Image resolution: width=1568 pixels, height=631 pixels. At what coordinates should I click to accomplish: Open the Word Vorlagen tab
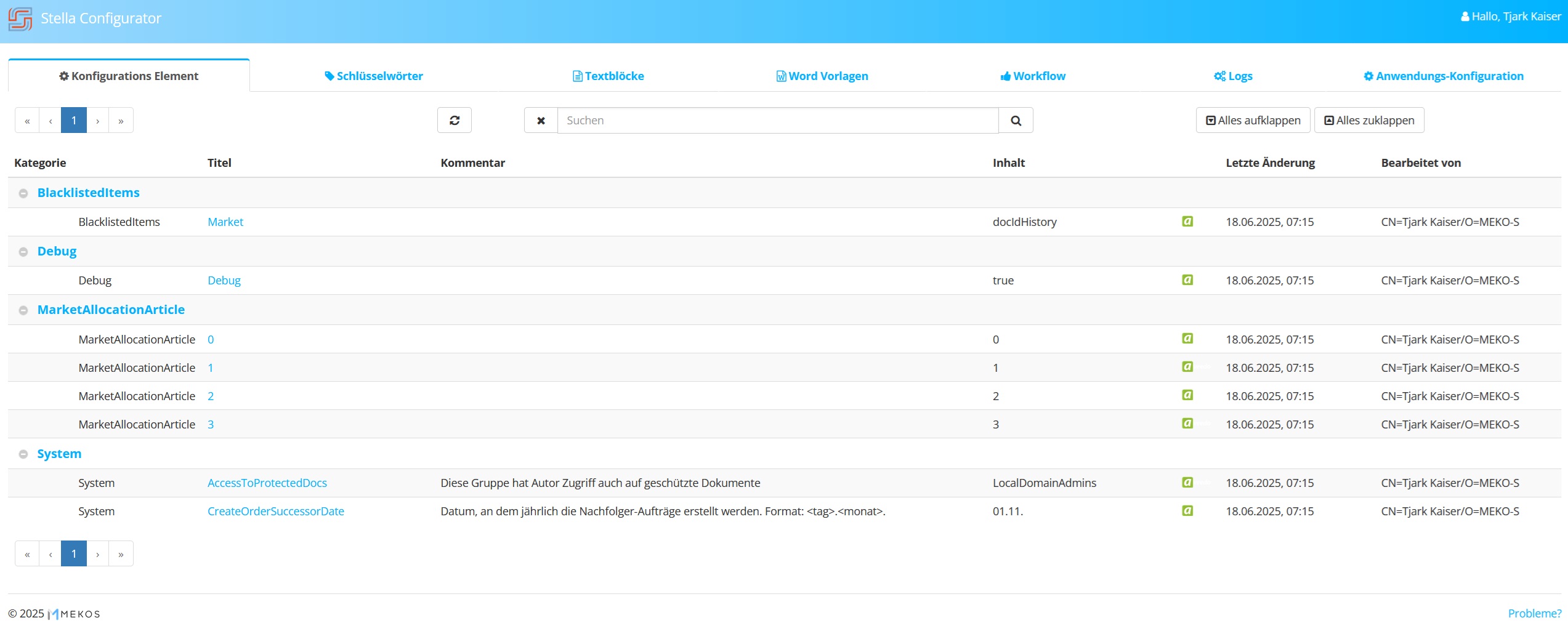click(822, 76)
